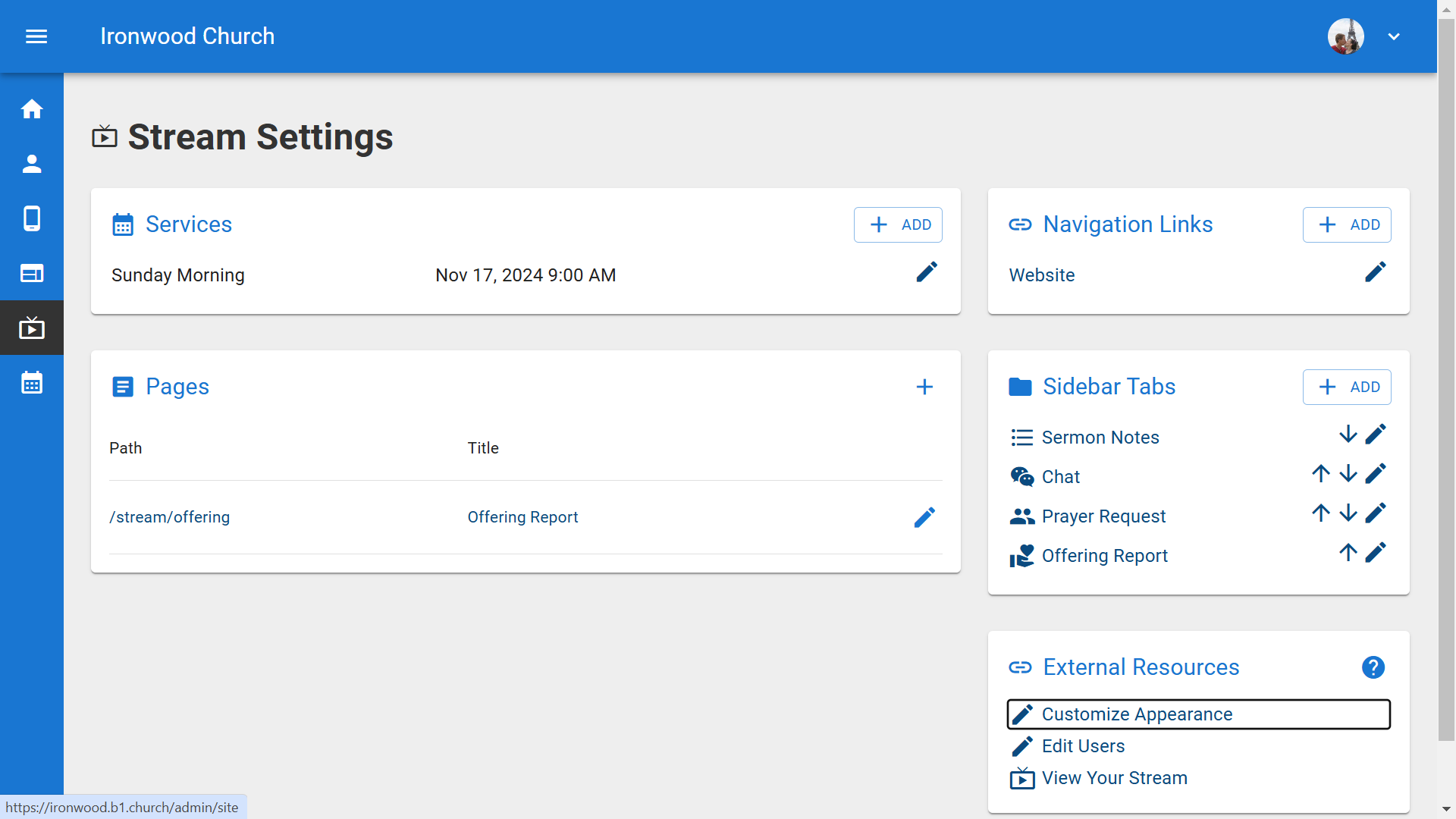Edit the Prayer Request sidebar tab

1375,513
